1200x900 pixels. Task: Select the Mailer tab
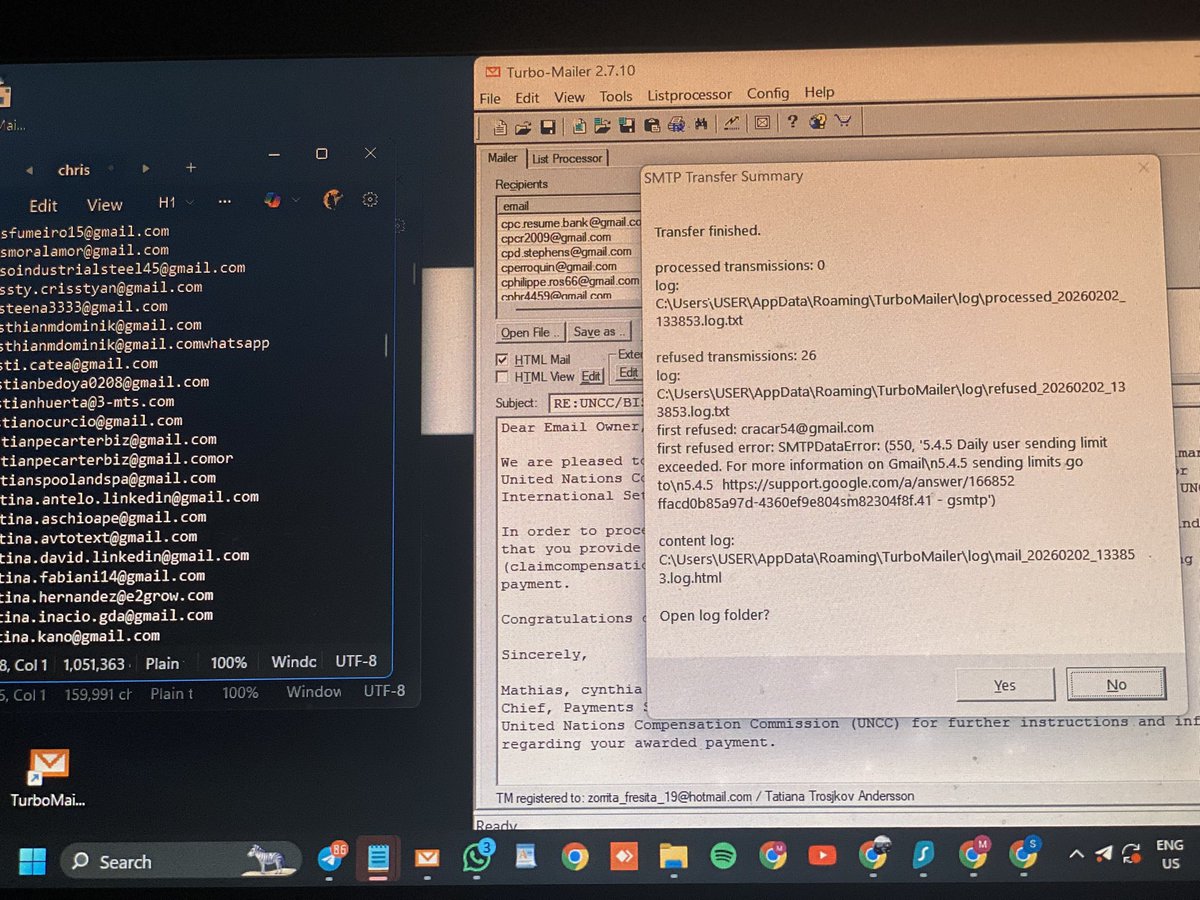point(503,158)
